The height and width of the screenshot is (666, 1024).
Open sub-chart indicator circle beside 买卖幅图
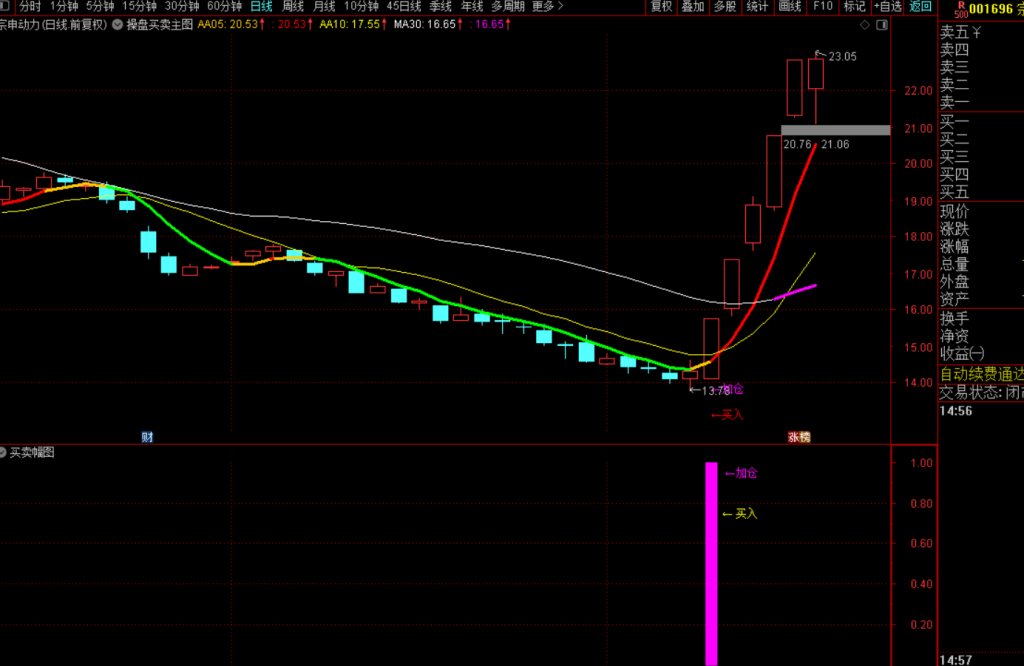point(3,452)
